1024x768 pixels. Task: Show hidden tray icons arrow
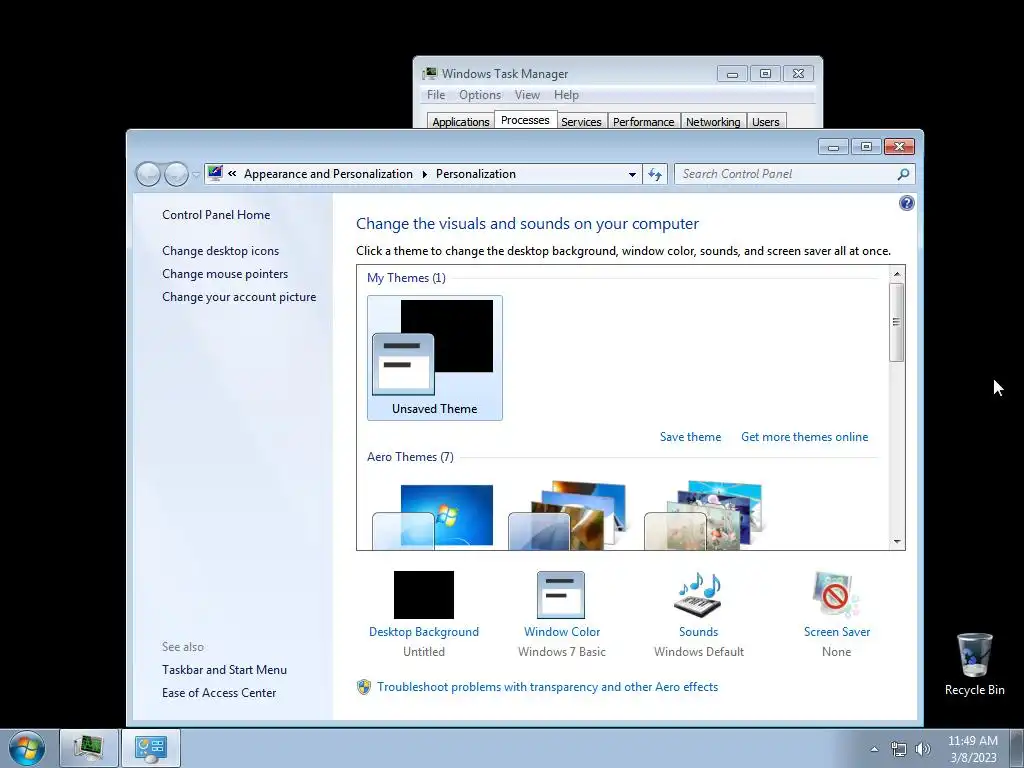[x=874, y=749]
